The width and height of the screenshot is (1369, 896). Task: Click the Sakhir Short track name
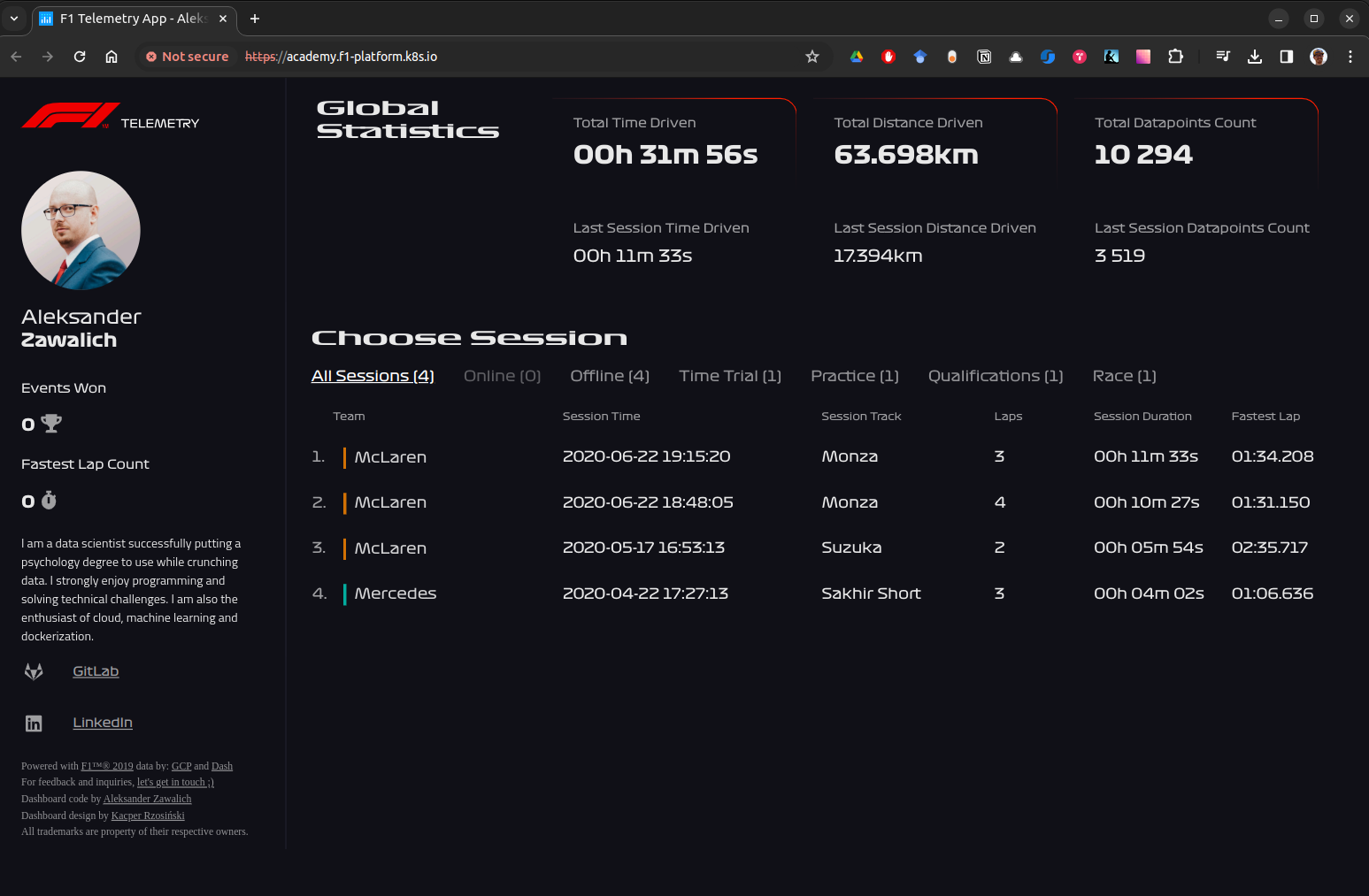871,594
